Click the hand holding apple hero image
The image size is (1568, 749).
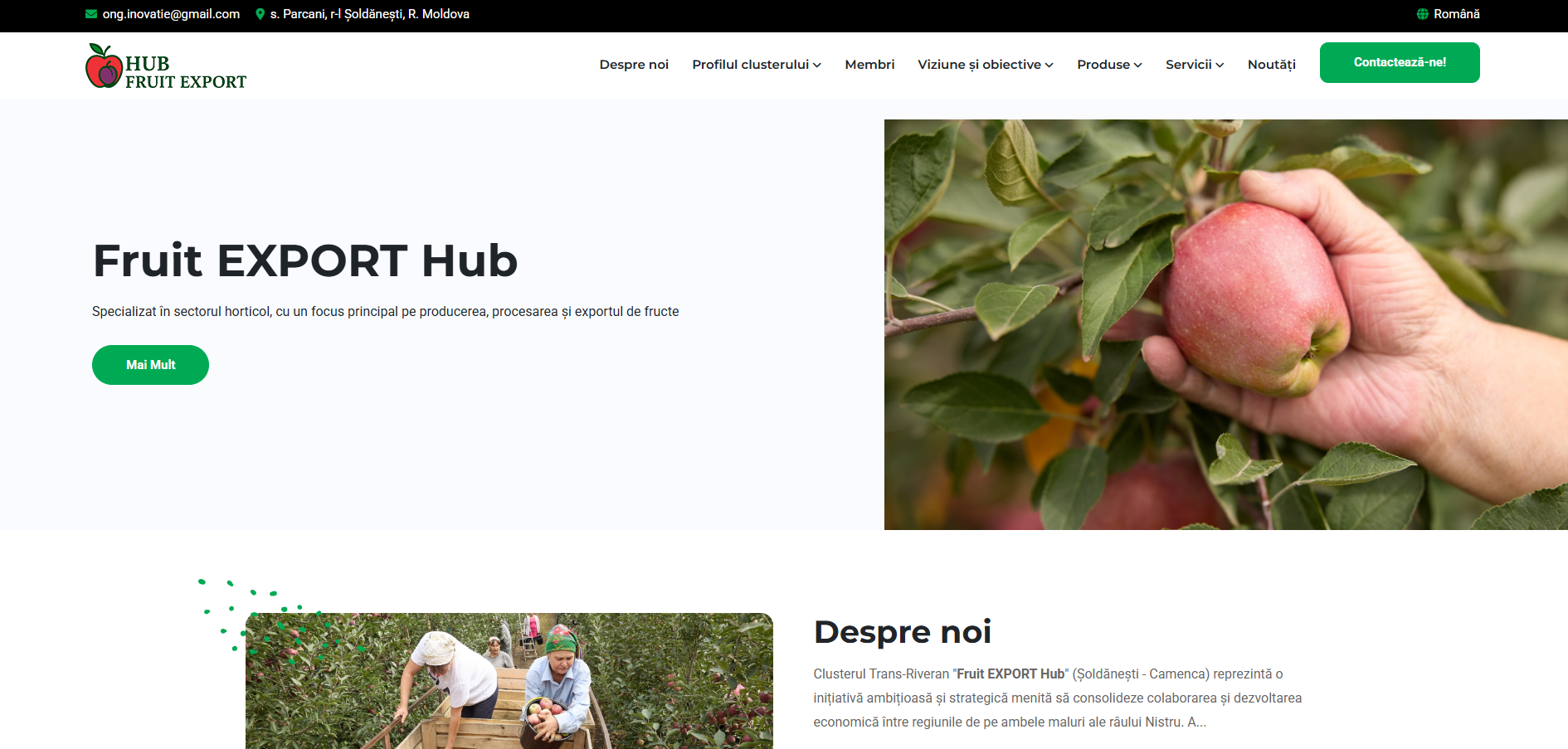click(1226, 324)
